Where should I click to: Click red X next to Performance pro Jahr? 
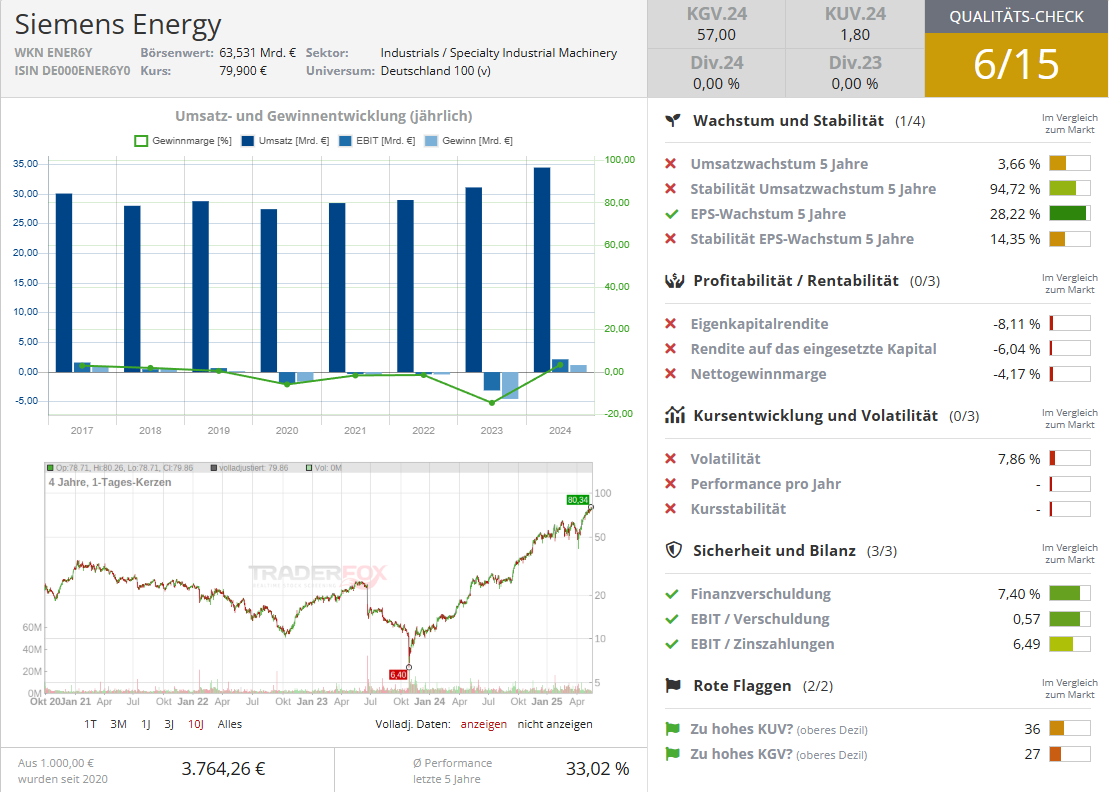tap(670, 484)
